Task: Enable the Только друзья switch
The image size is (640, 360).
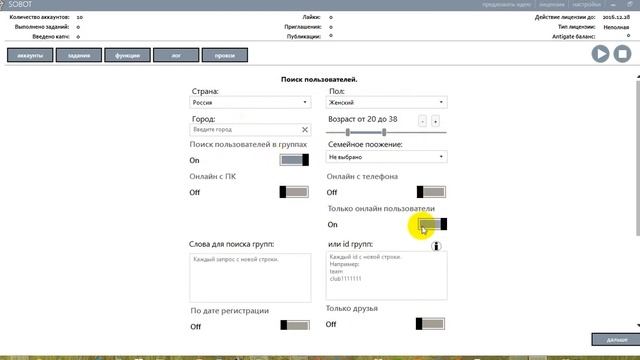Action: click(x=430, y=324)
